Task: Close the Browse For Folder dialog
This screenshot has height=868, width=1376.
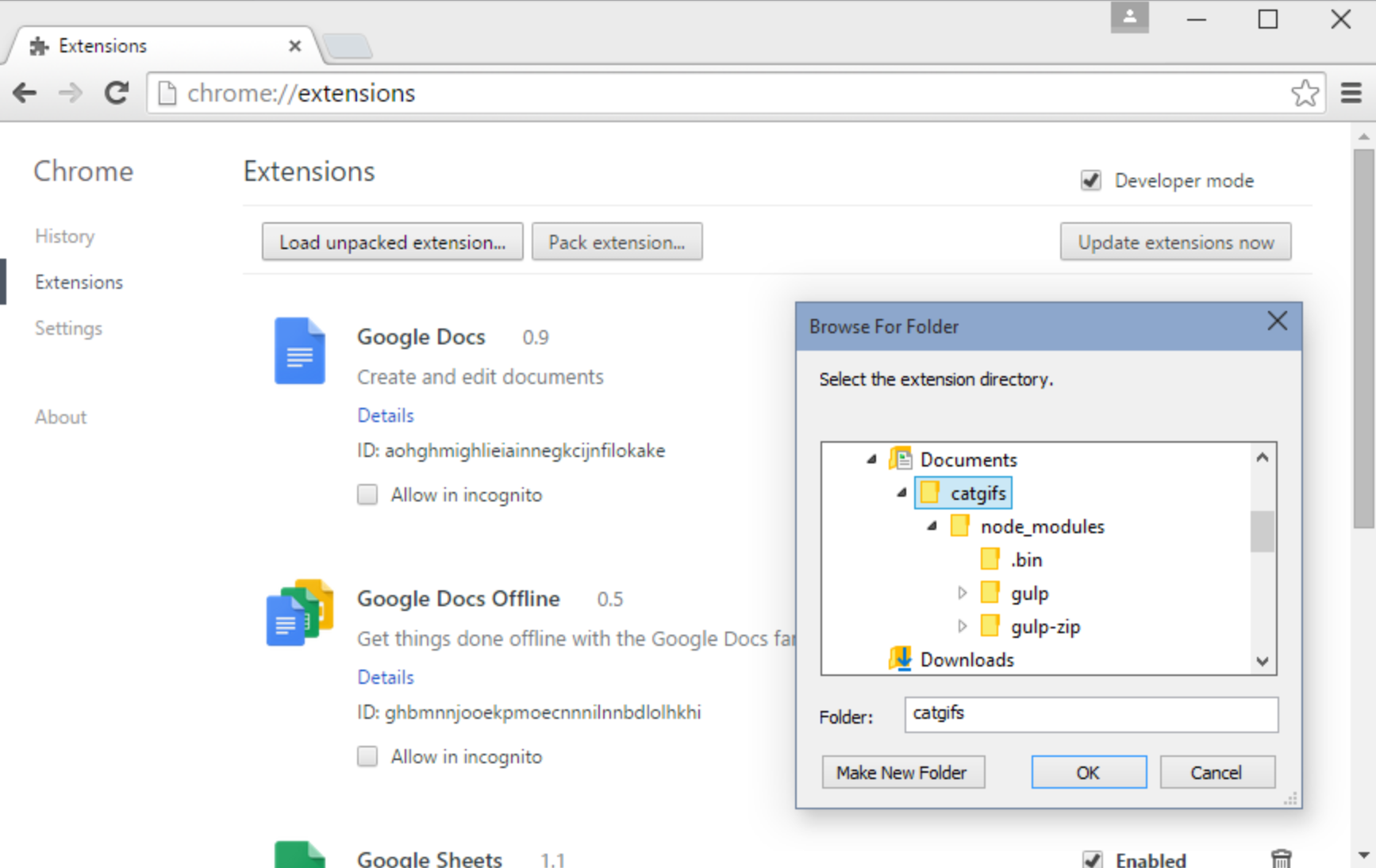Action: 1277,321
